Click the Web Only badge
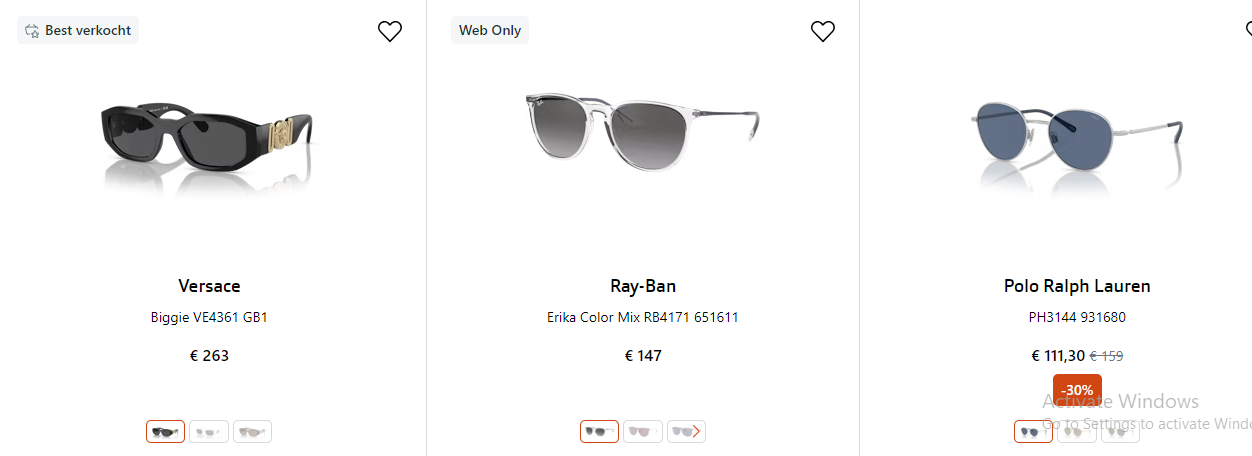Image resolution: width=1252 pixels, height=456 pixels. [490, 31]
